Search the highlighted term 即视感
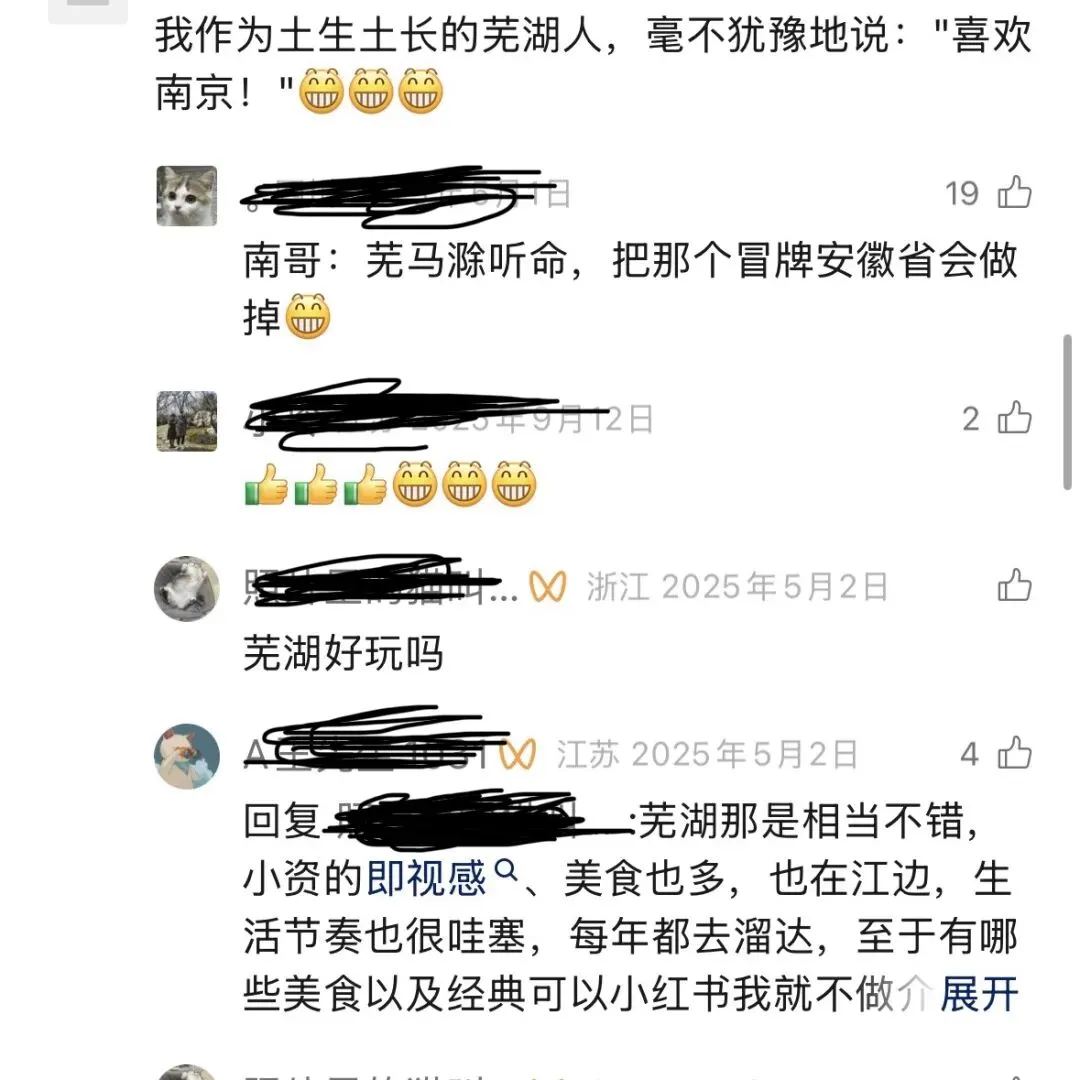The image size is (1080, 1080). tap(426, 878)
